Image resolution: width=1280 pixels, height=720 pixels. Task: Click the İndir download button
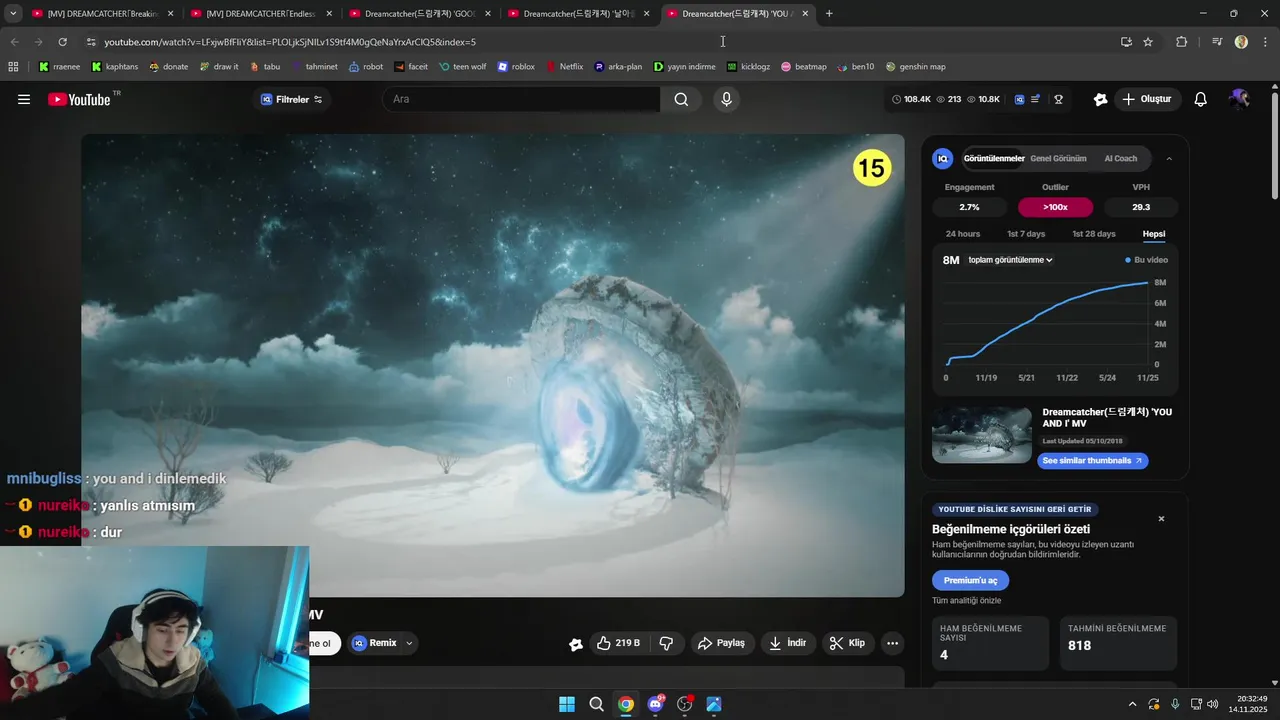[787, 643]
